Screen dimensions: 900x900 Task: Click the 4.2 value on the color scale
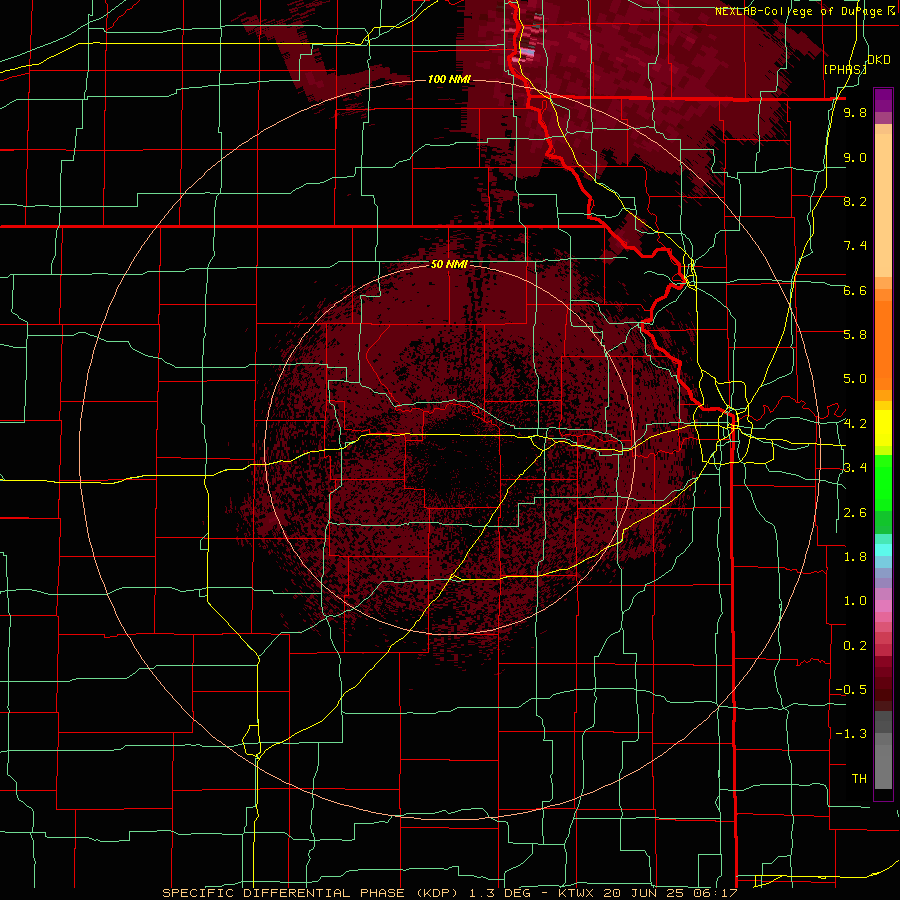855,424
